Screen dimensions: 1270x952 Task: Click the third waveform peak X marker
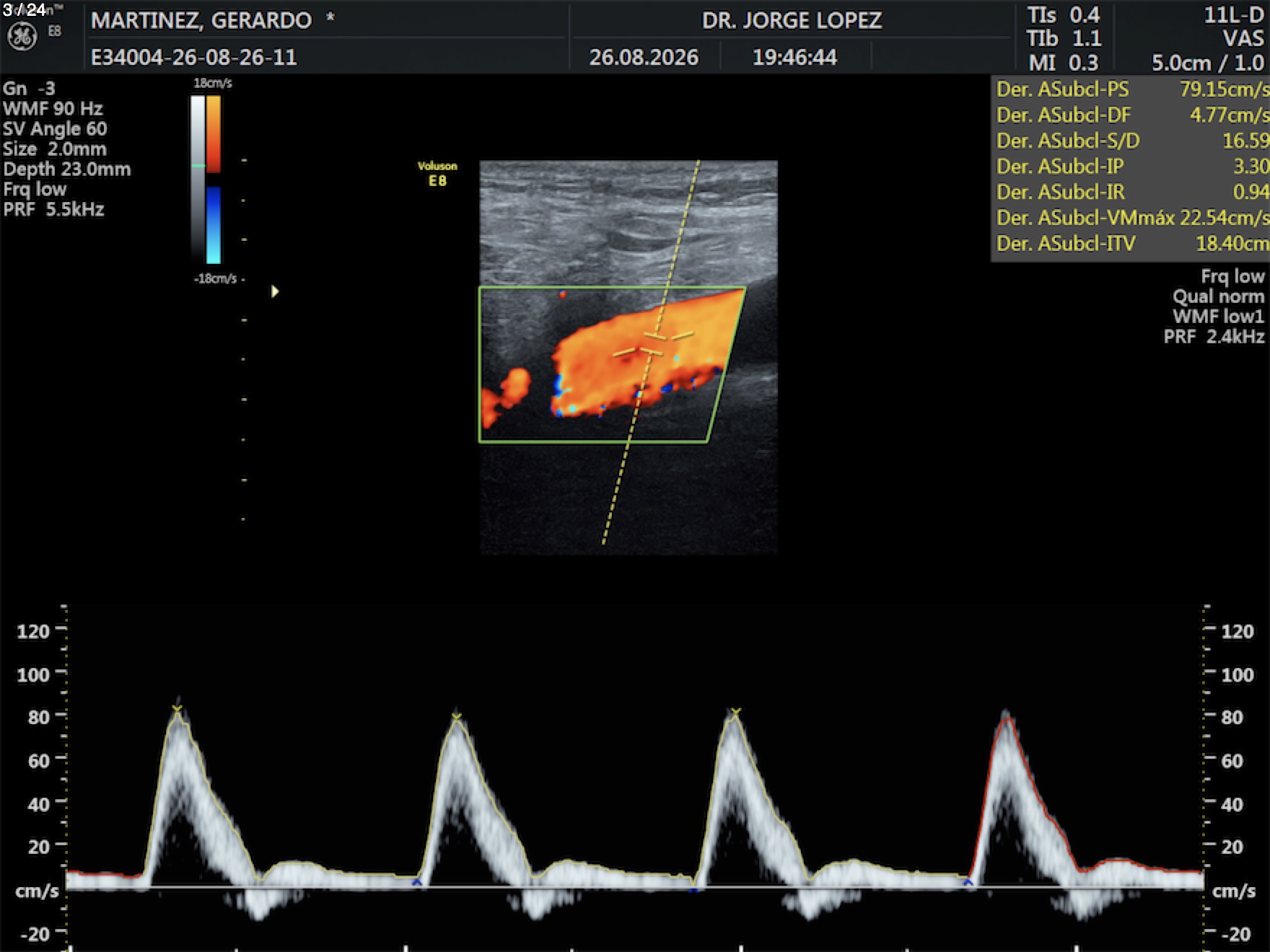[735, 713]
